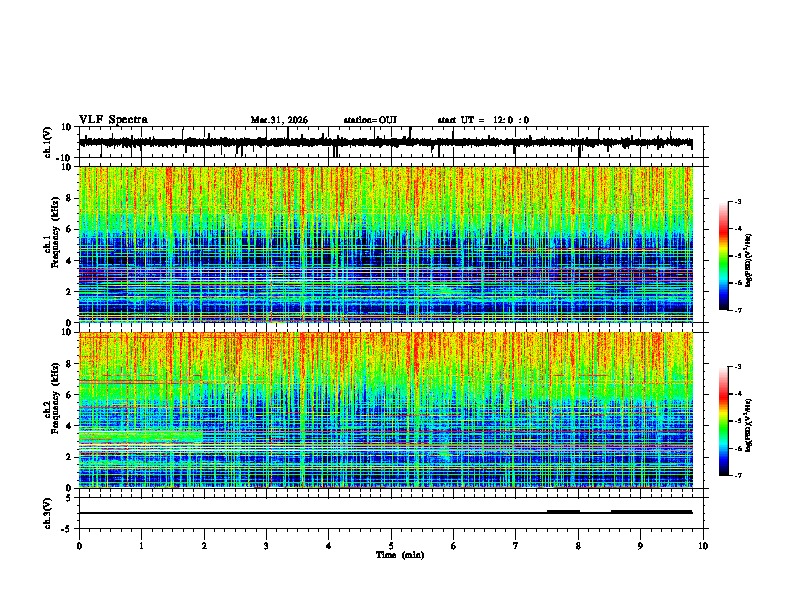The width and height of the screenshot is (792, 612).
Task: Click time tick label "5" on x-axis
Action: tap(391, 546)
